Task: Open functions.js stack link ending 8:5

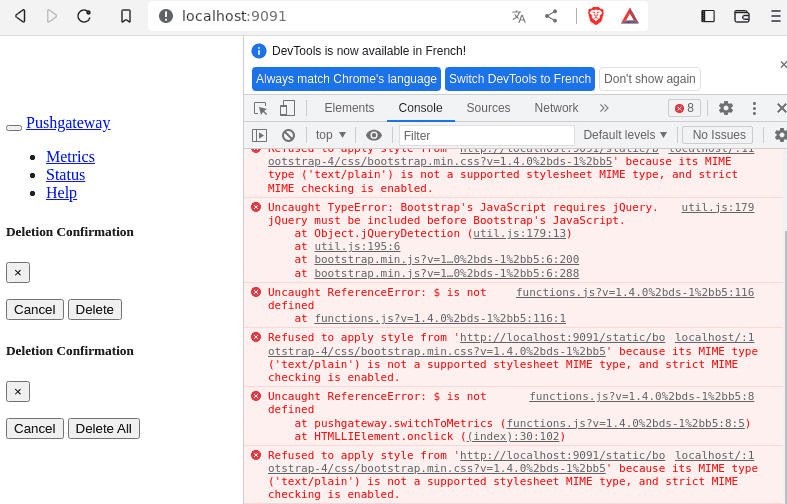Action: [626, 423]
